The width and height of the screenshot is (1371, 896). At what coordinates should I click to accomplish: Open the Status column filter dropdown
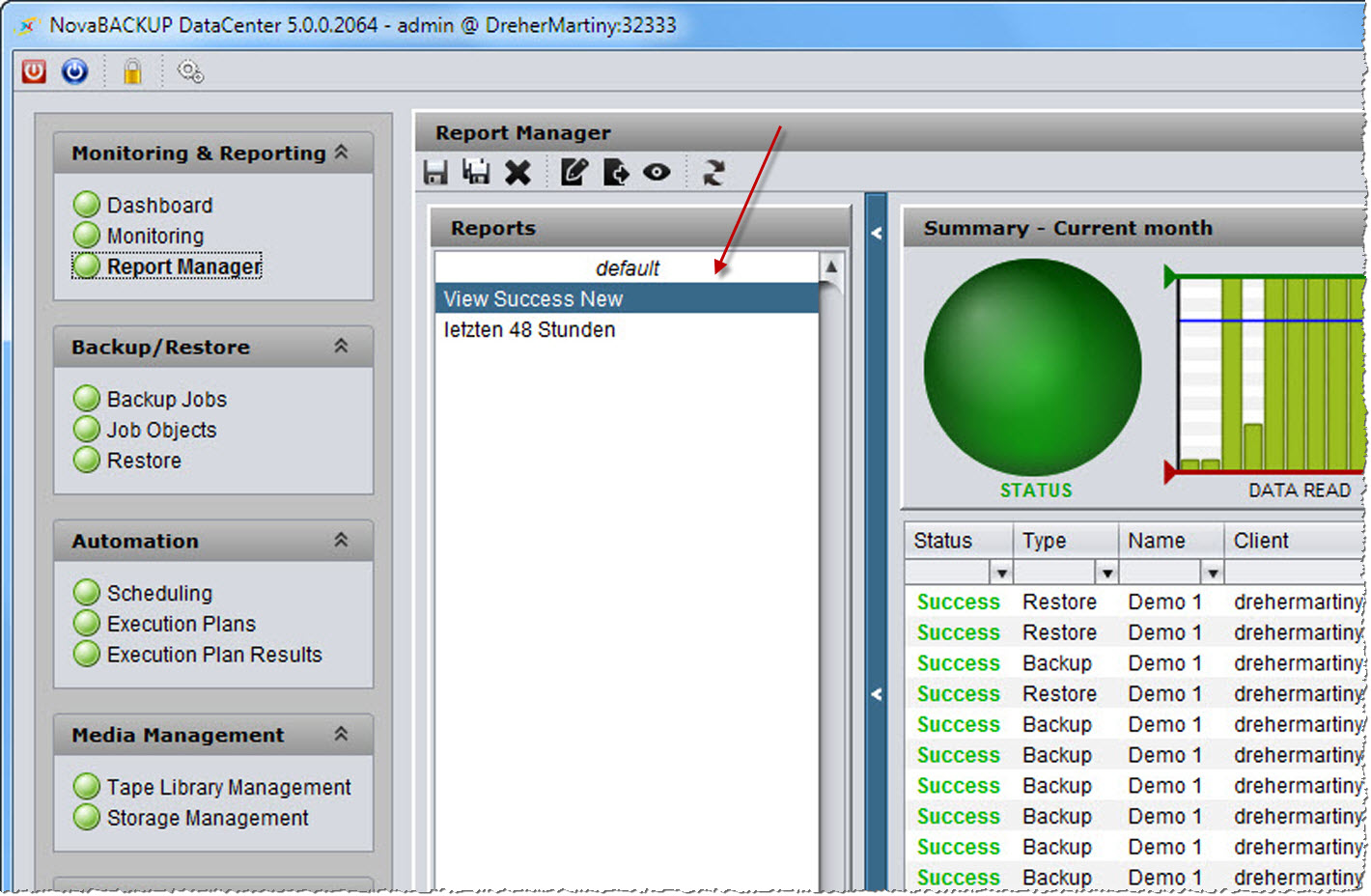[x=1001, y=574]
